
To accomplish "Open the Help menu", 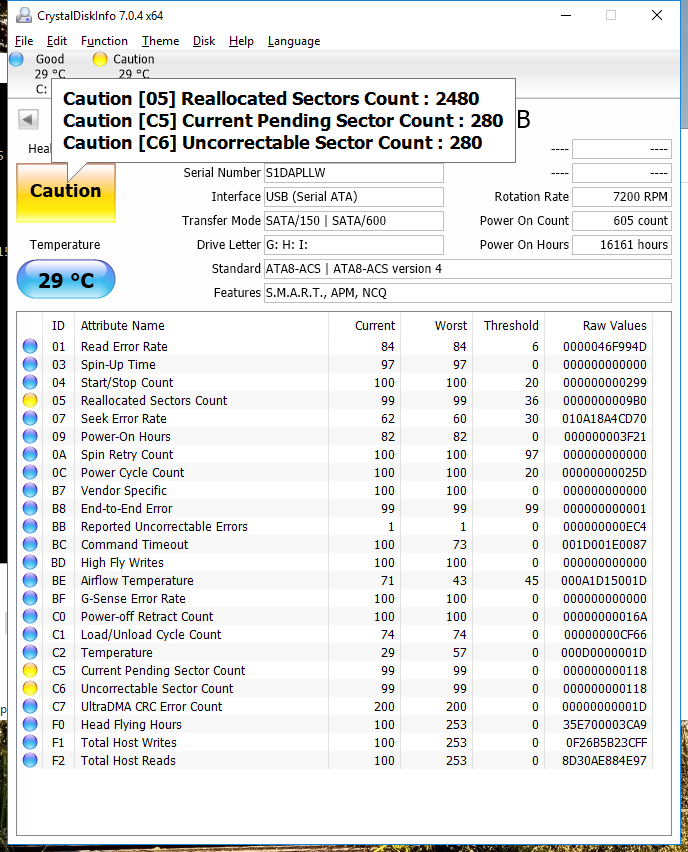I will click(241, 41).
